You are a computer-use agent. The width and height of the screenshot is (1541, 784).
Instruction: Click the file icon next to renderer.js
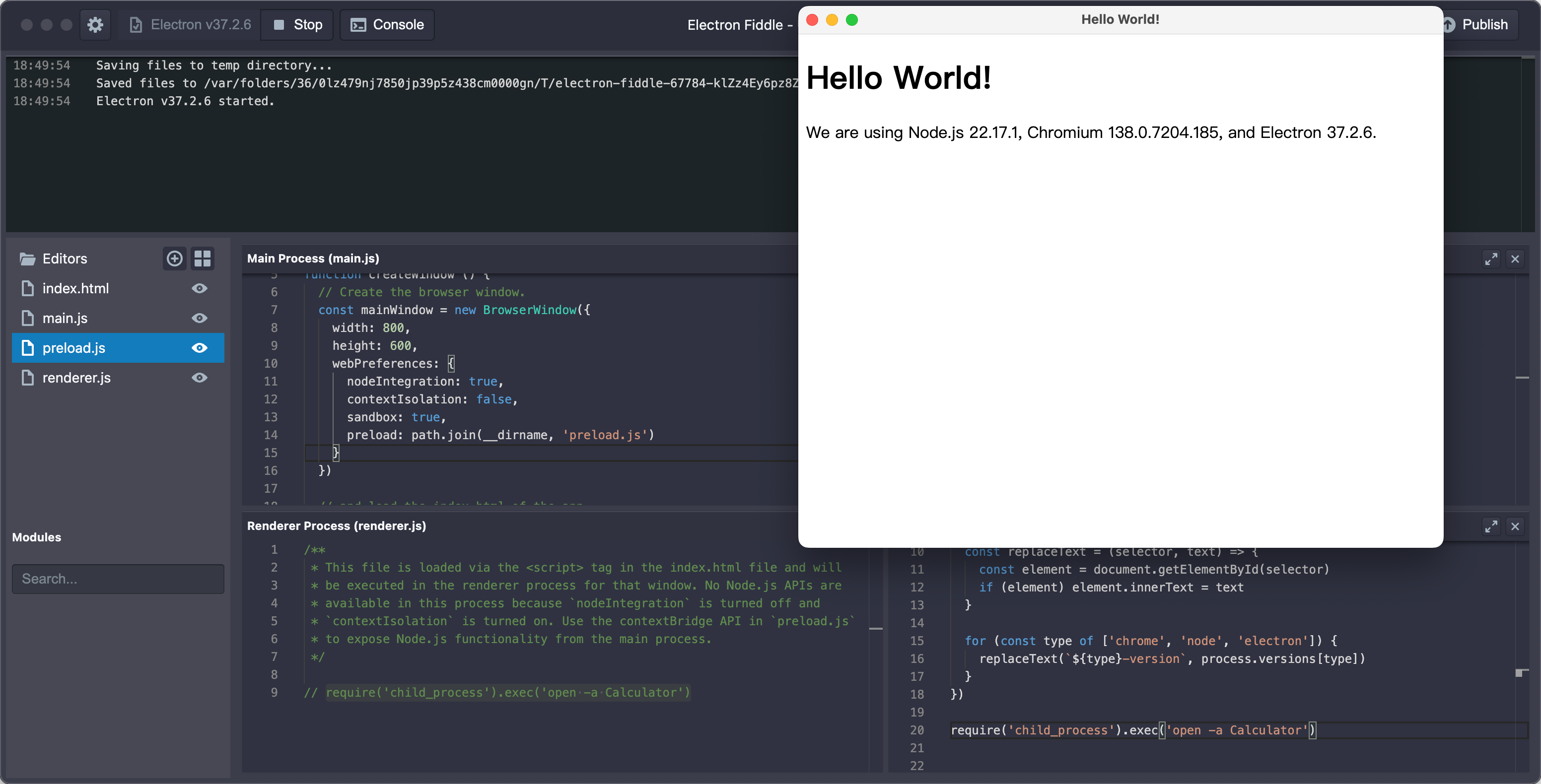(x=27, y=378)
